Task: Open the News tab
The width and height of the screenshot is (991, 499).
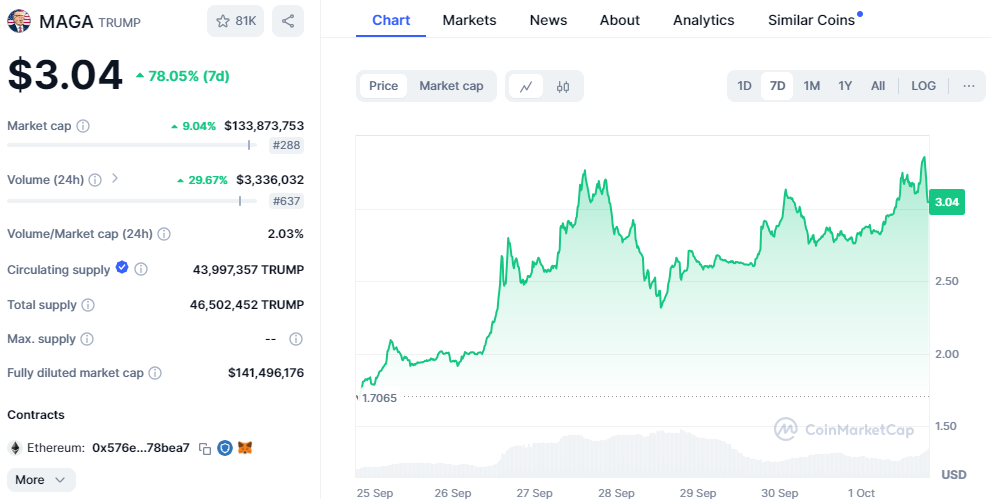Action: coord(549,20)
